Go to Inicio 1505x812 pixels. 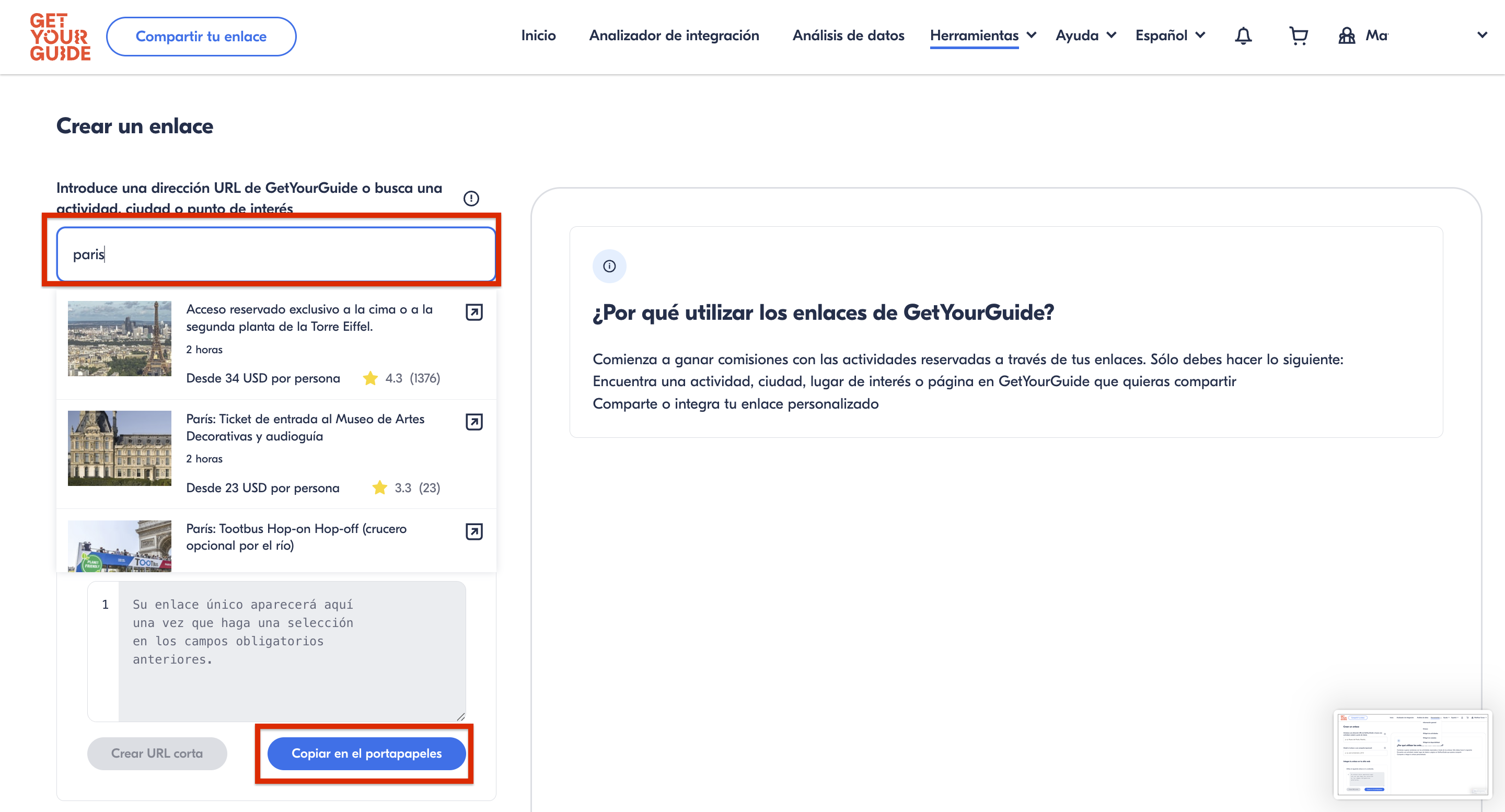tap(538, 36)
